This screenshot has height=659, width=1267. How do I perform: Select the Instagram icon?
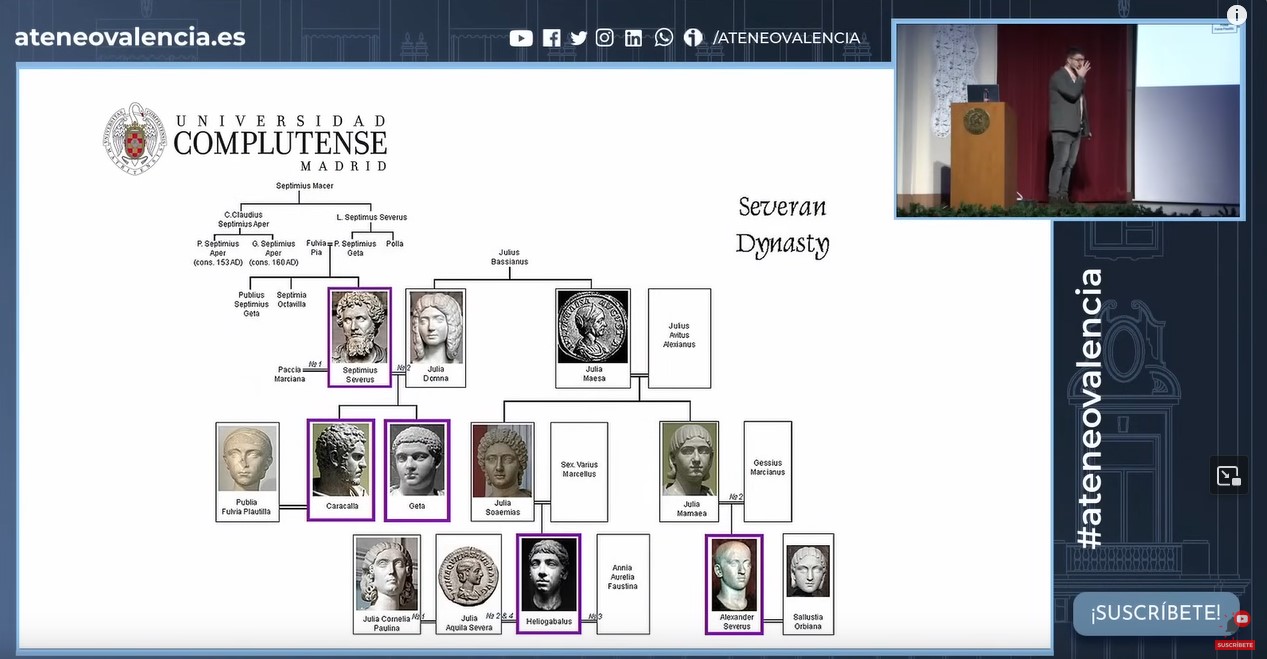click(x=605, y=38)
